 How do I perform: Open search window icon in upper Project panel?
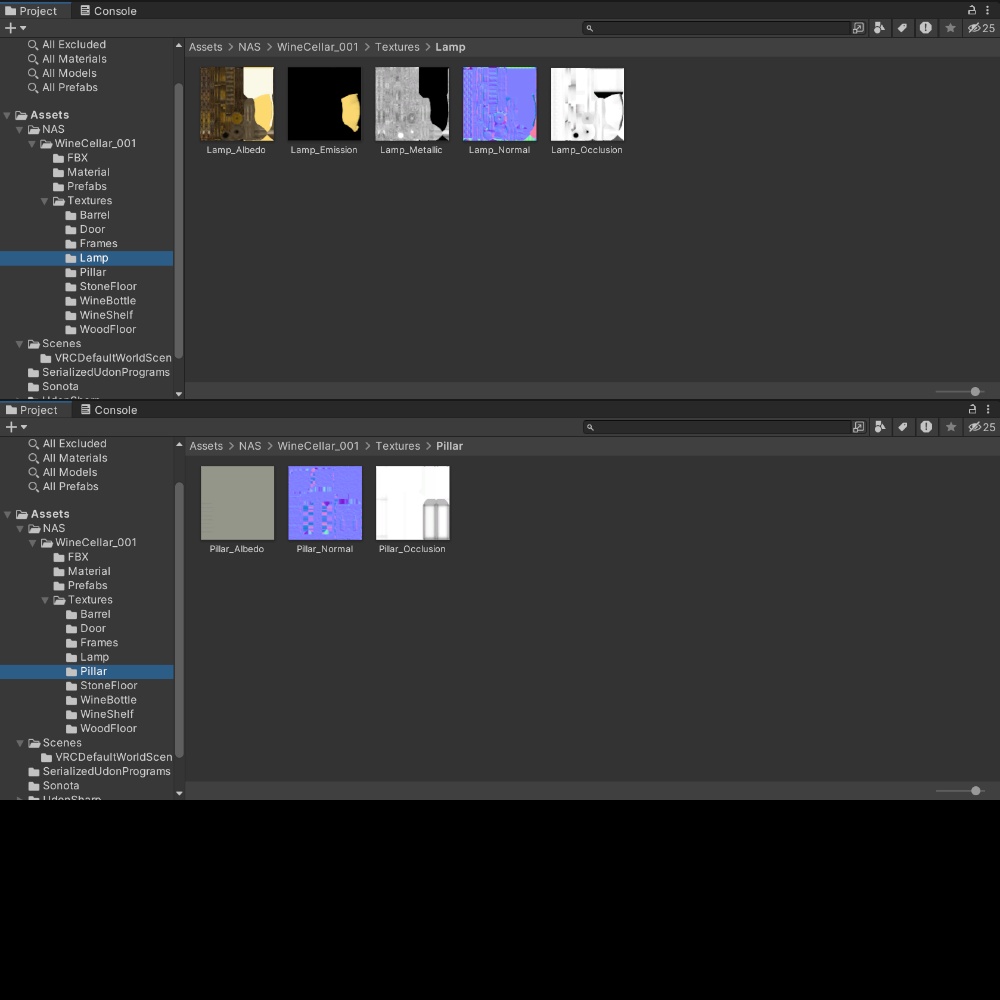(x=858, y=28)
